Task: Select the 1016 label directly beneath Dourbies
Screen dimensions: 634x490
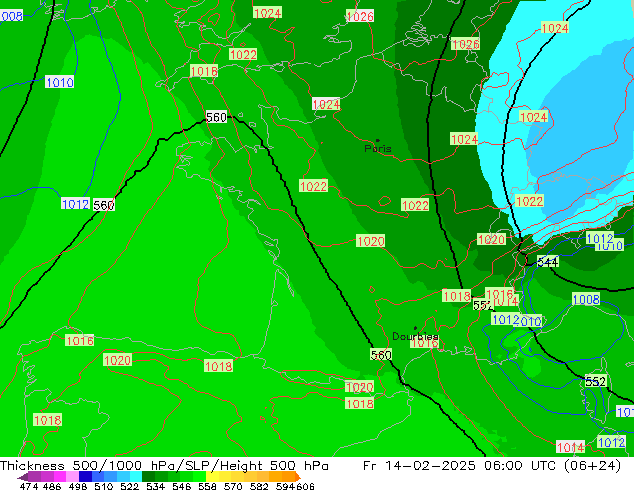Action: [x=424, y=343]
